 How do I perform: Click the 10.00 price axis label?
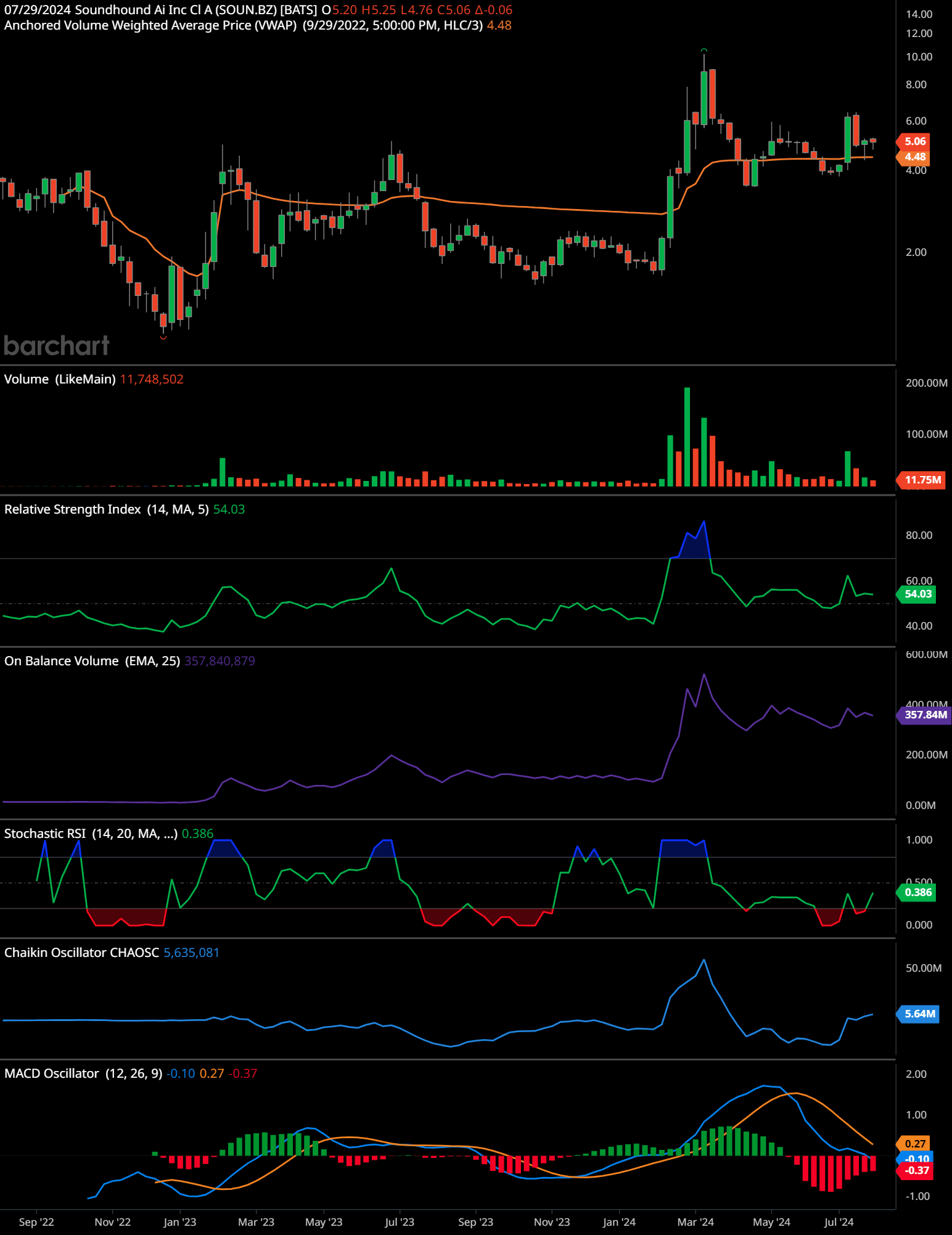pos(919,57)
